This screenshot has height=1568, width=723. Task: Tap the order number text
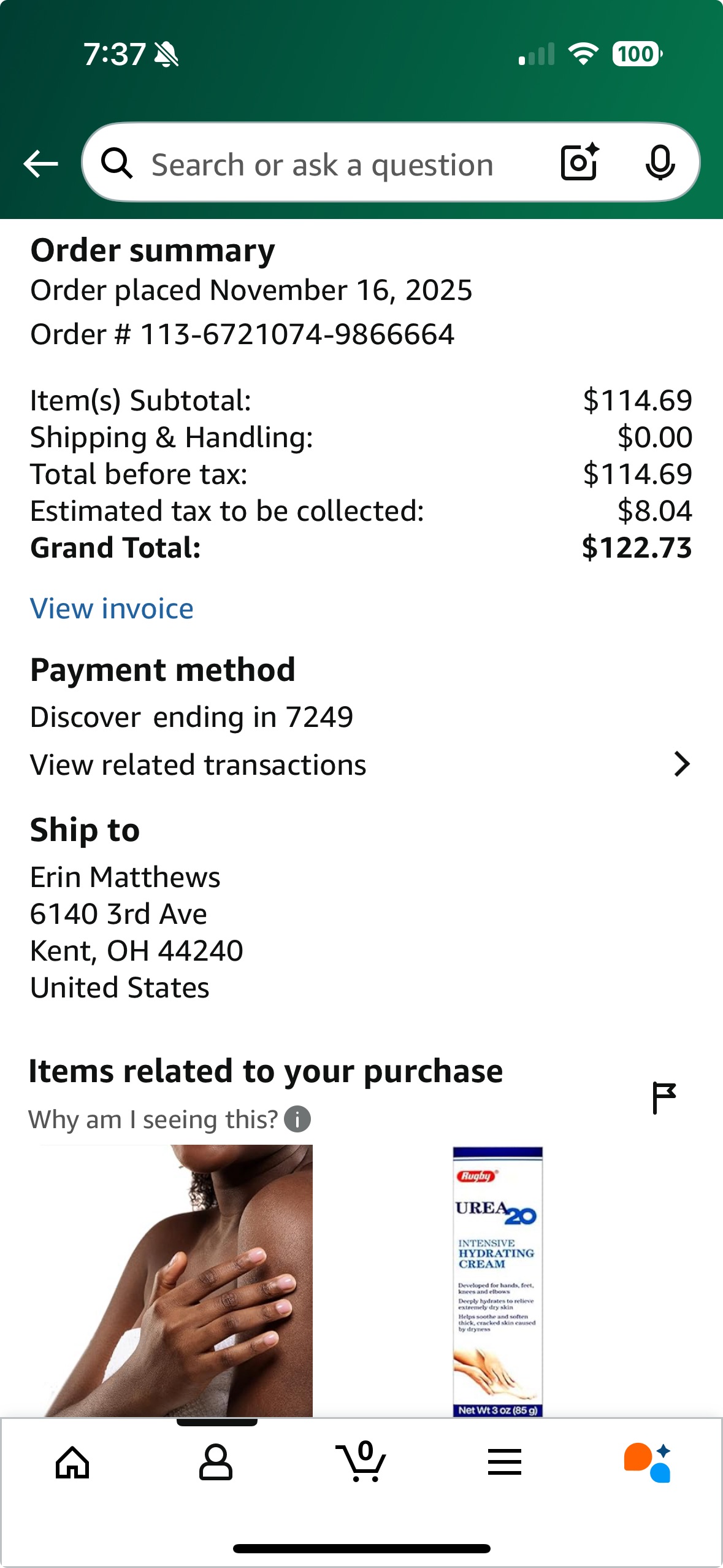click(242, 334)
